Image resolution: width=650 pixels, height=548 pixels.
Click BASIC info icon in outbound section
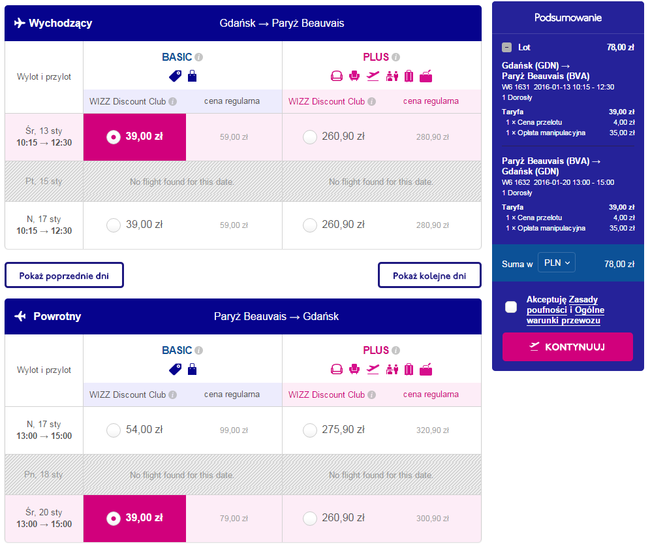pyautogui.click(x=199, y=57)
